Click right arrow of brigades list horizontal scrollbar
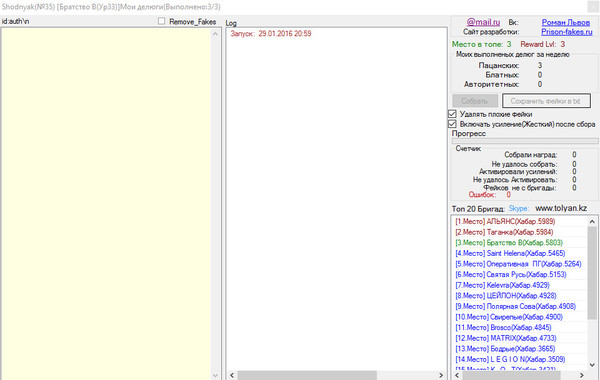Image resolution: width=600 pixels, height=380 pixels. click(582, 375)
